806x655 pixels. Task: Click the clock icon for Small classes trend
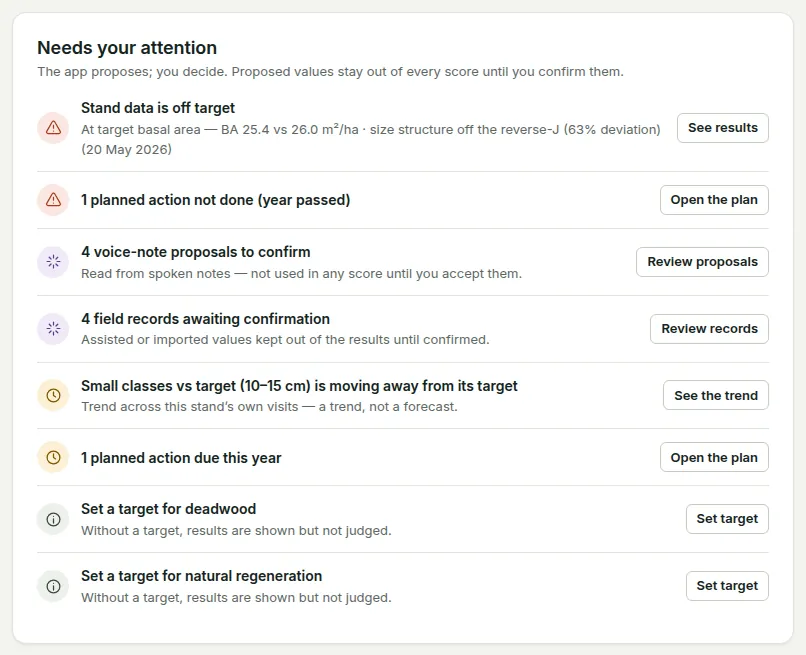pyautogui.click(x=53, y=395)
